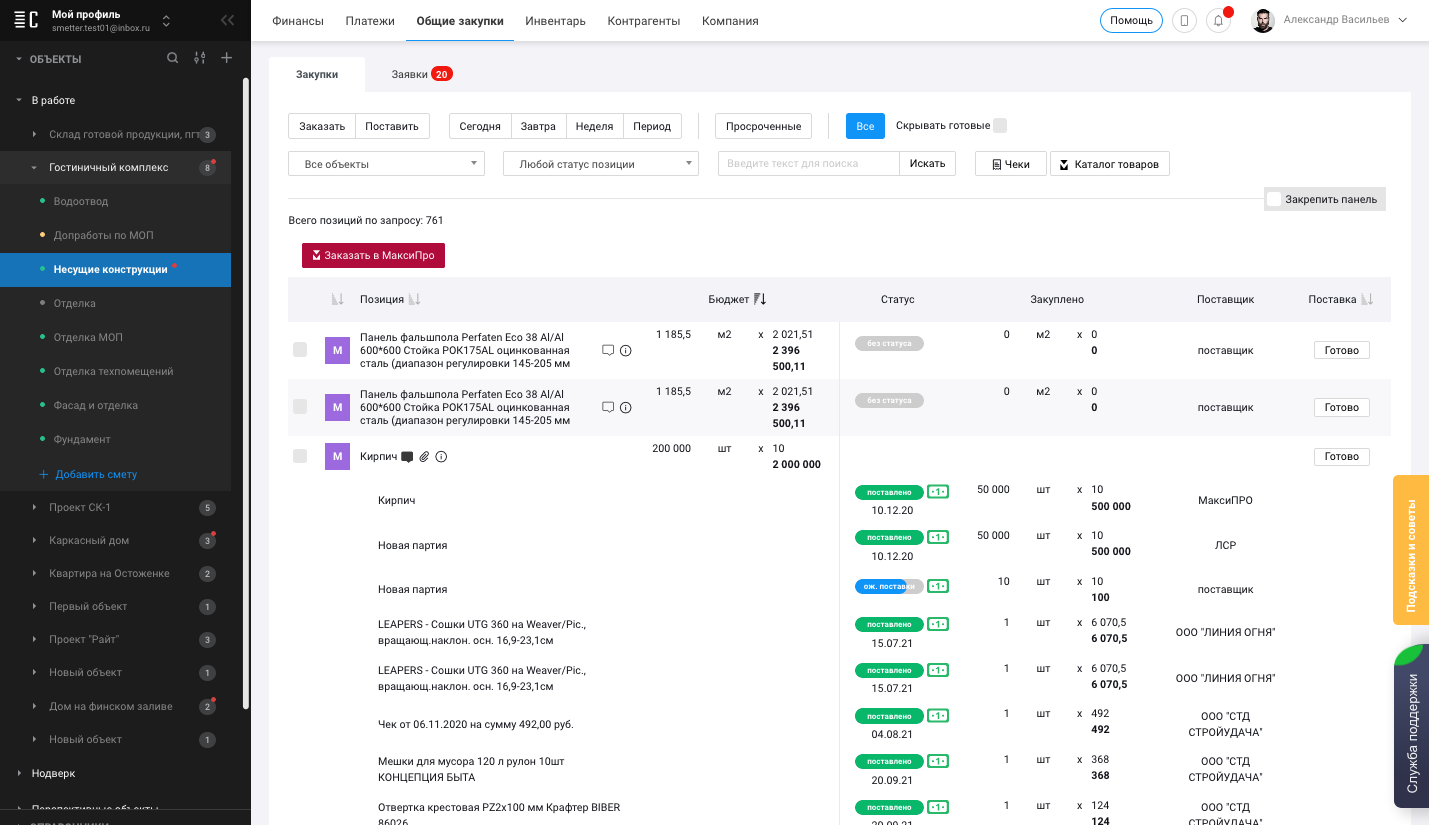Click the Каталог товаров button
The image size is (1429, 825).
pyautogui.click(x=1109, y=164)
